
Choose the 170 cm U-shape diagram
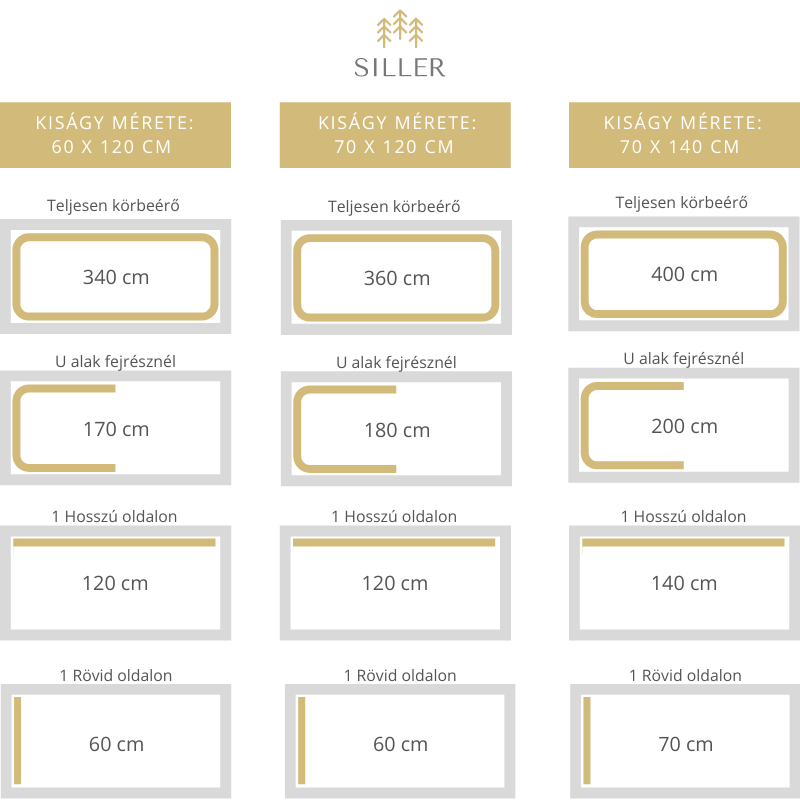pos(115,428)
